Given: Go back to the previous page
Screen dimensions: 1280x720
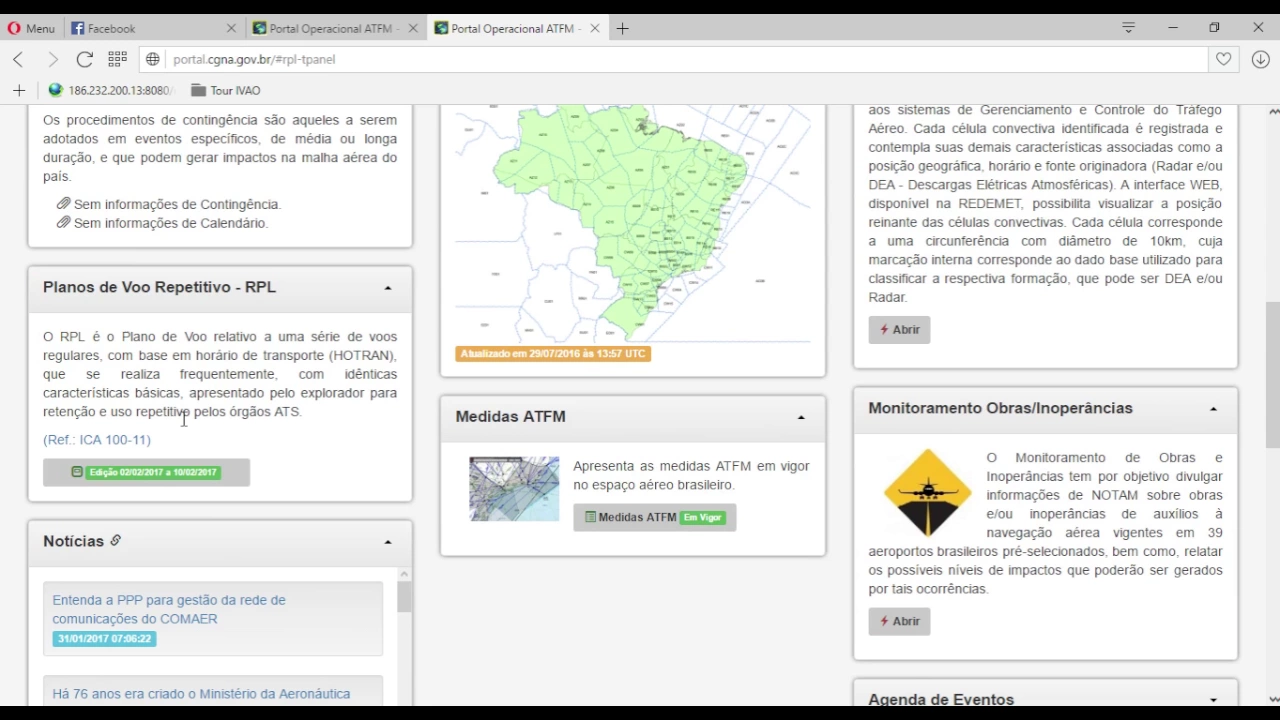Looking at the screenshot, I should [x=18, y=59].
